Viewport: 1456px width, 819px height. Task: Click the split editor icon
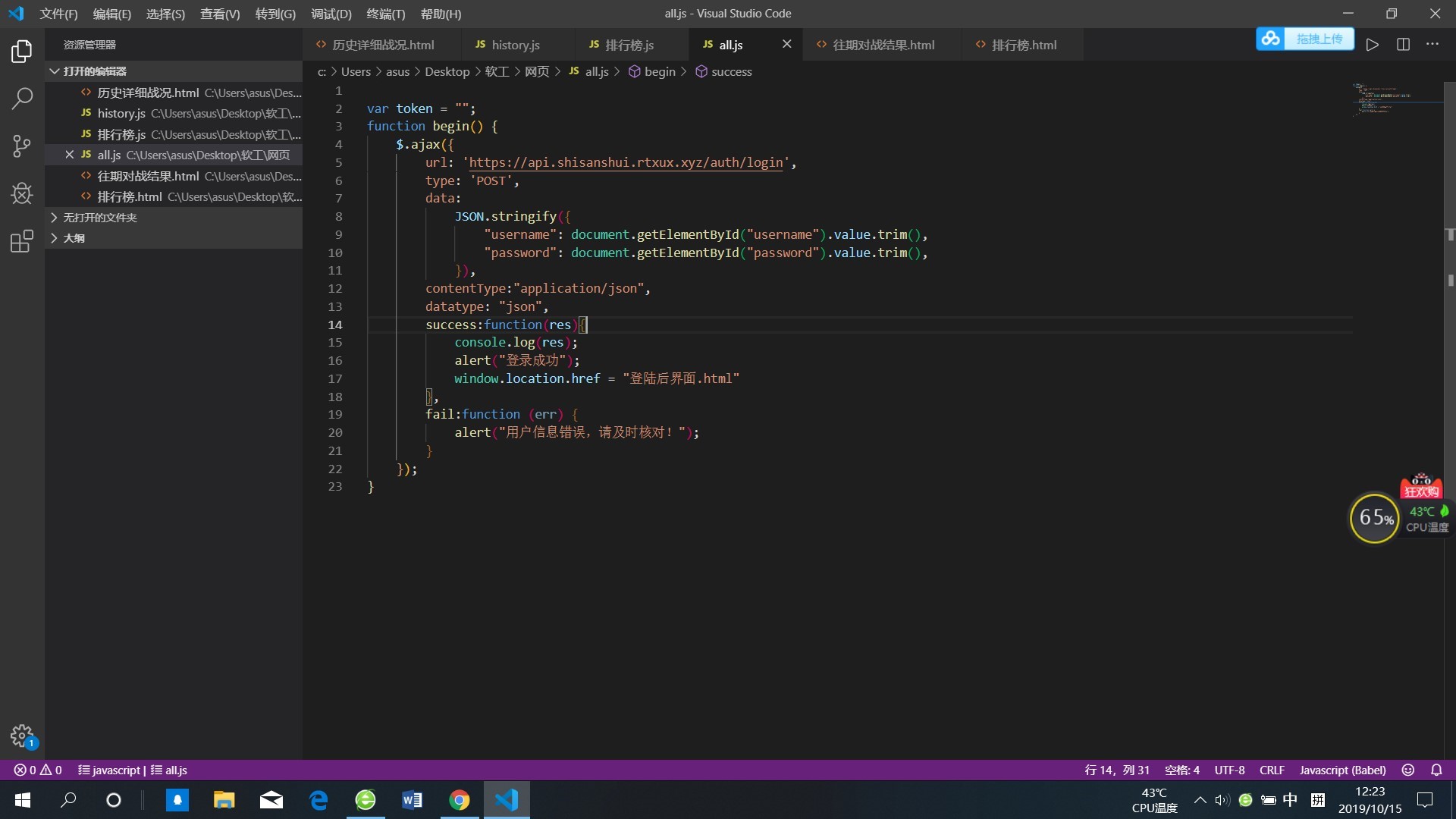coord(1403,45)
